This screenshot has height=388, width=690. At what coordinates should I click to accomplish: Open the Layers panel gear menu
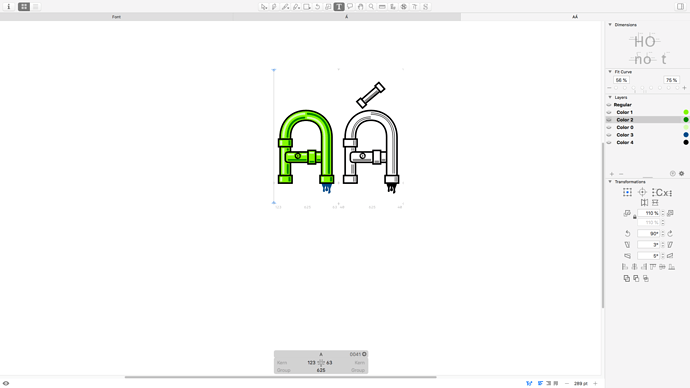coord(681,174)
